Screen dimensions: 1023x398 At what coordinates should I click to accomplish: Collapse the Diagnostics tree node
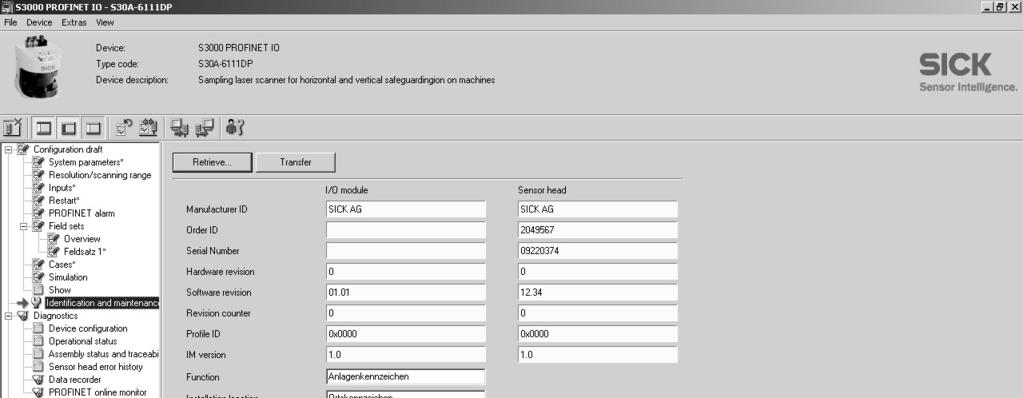(x=8, y=316)
